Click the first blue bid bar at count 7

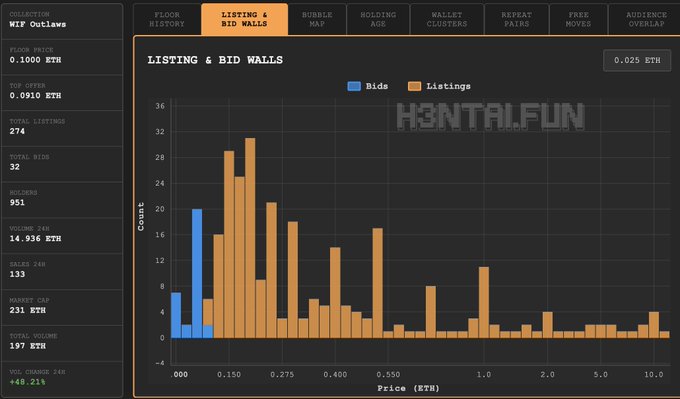pos(176,315)
